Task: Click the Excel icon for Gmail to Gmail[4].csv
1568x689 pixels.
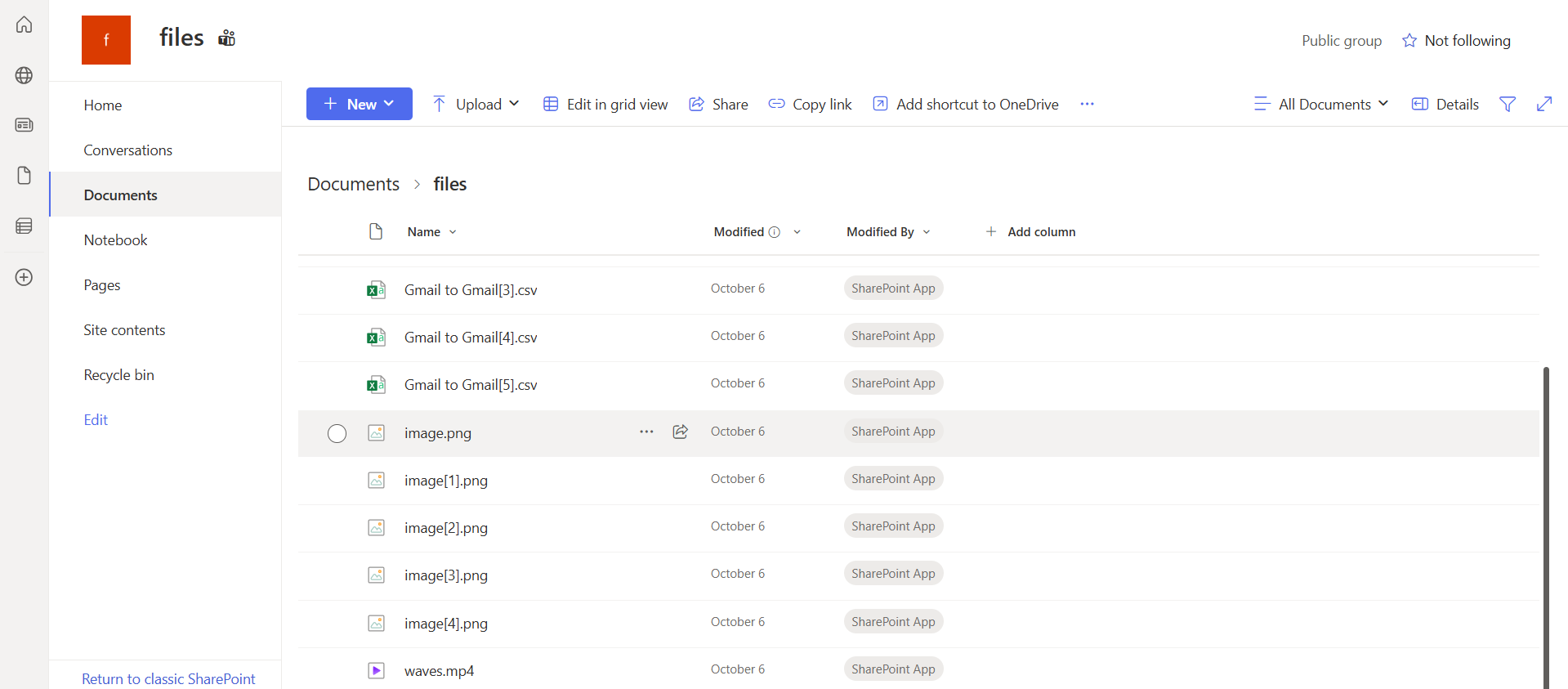Action: 376,337
